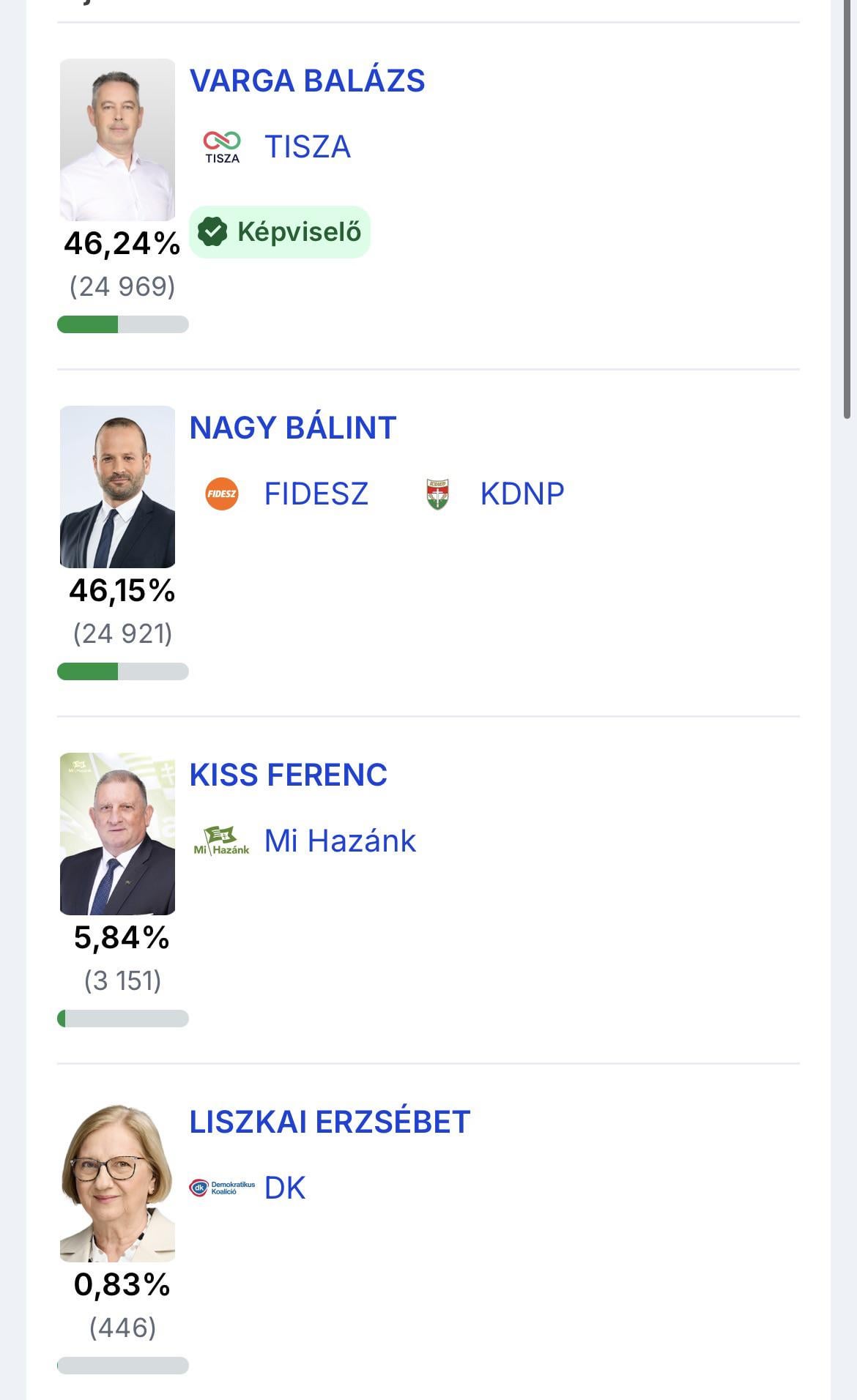Click the orange FIDESZ logo icon
Screen dimensions: 857x1400
(221, 494)
